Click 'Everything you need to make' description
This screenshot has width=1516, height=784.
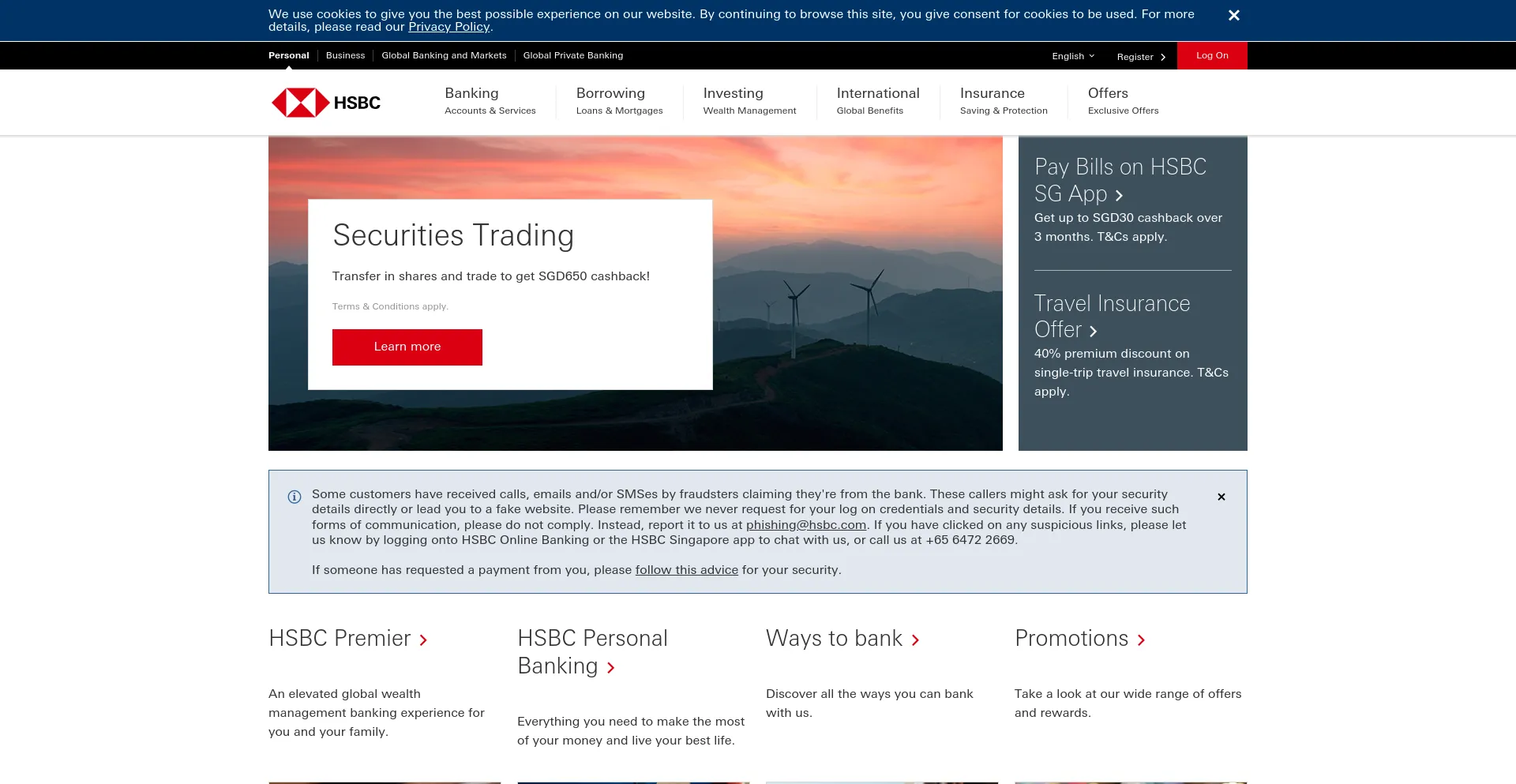click(x=631, y=731)
